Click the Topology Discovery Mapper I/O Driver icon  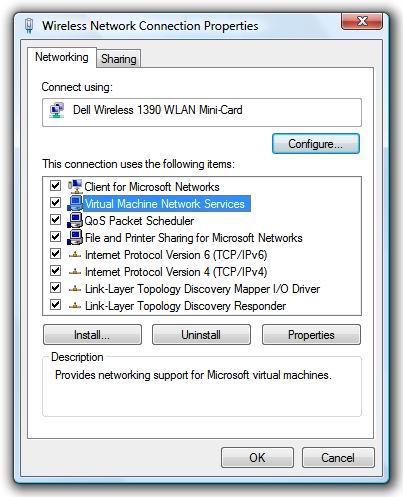click(x=75, y=289)
